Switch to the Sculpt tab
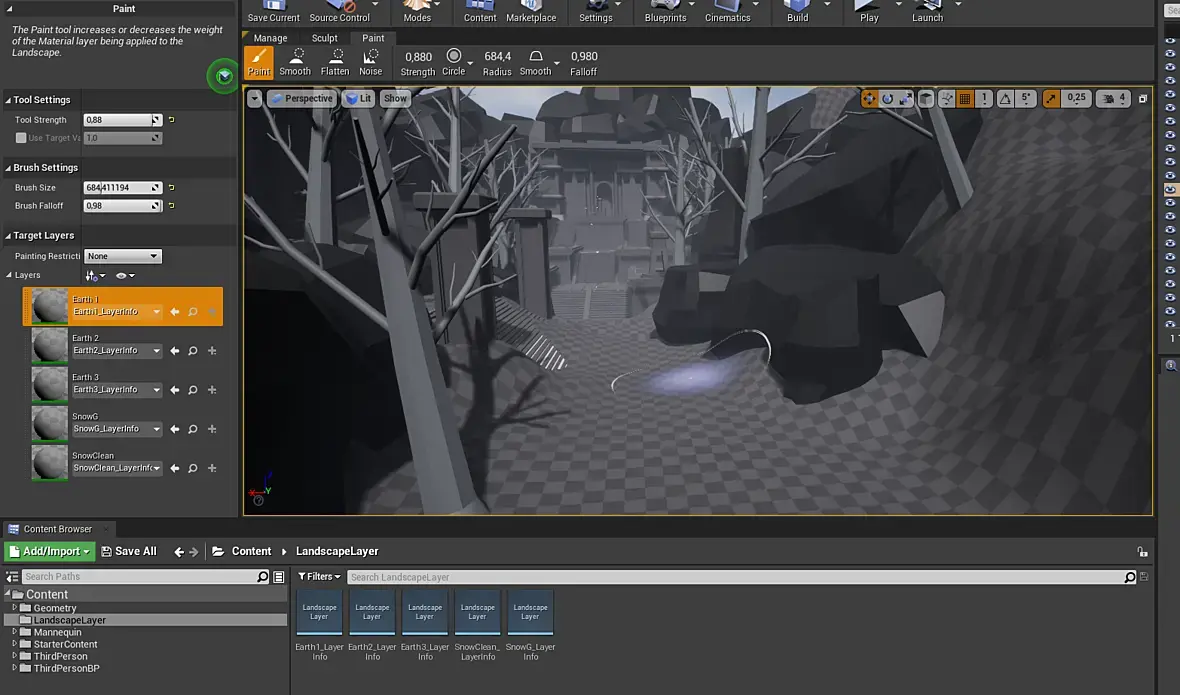Screen dimensions: 1180x695 [324, 38]
